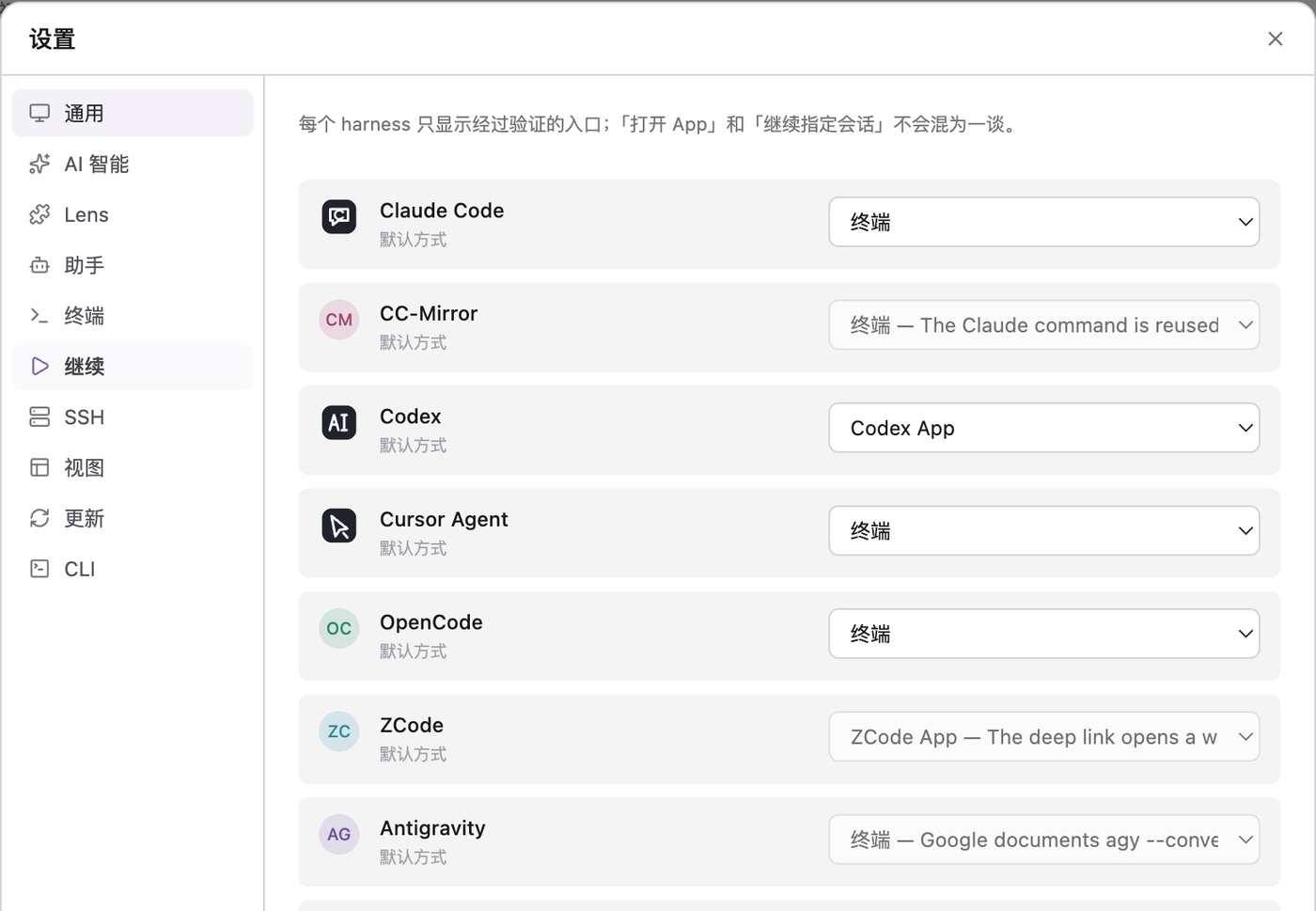Click the 通用 monitor icon in sidebar

[x=39, y=113]
